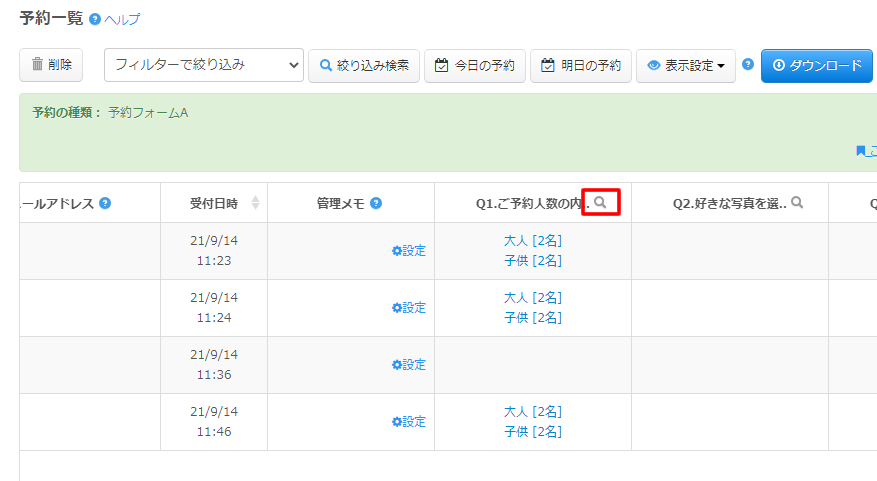877x481 pixels.
Task: Click the help icon beside メールアドレス header
Action: click(105, 203)
